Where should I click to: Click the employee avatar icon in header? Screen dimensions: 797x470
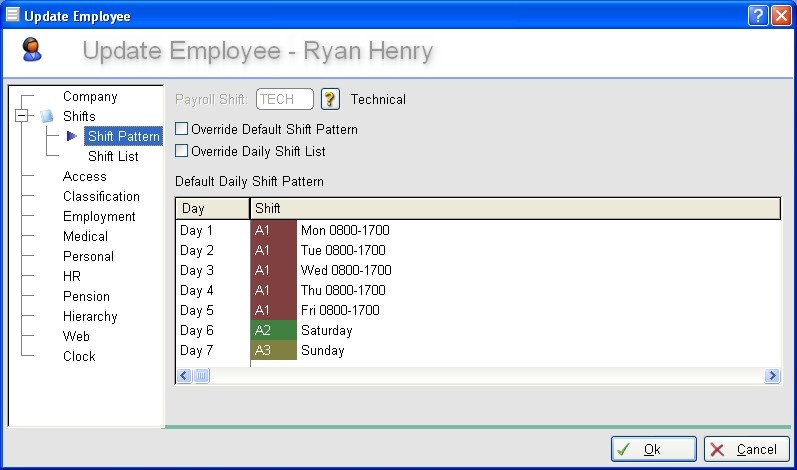[x=32, y=50]
